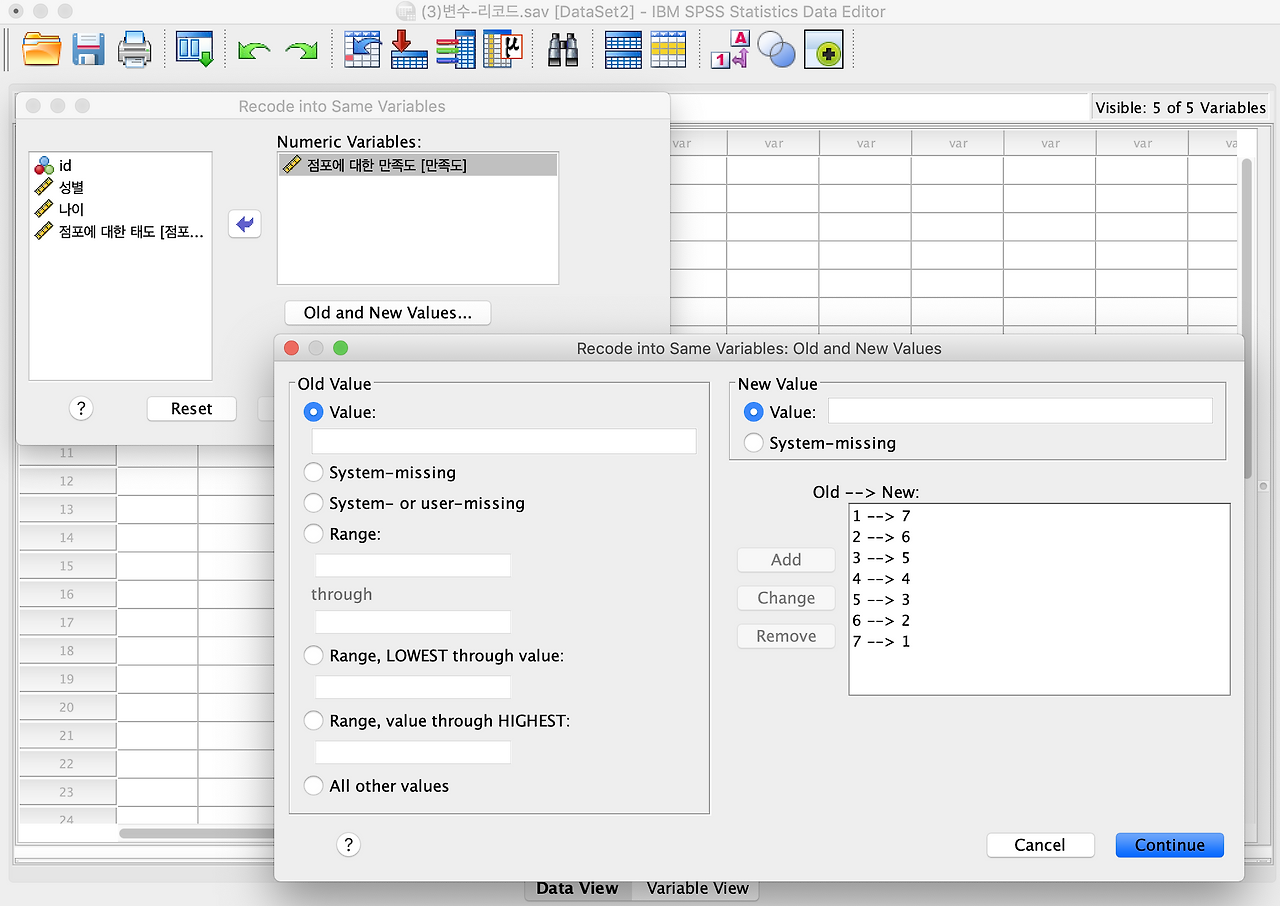
Task: Click the Old Value text field
Action: click(x=504, y=441)
